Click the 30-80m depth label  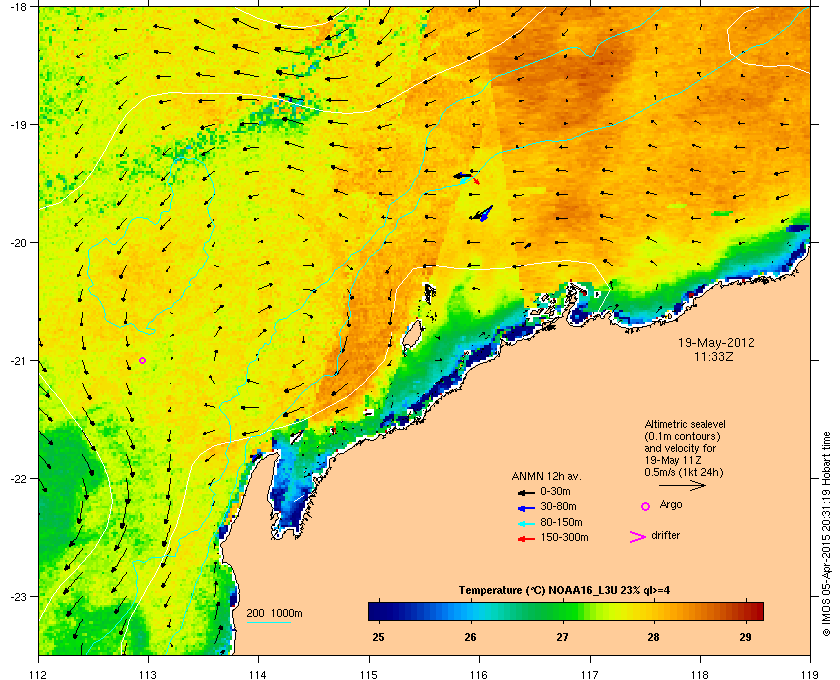(x=558, y=506)
